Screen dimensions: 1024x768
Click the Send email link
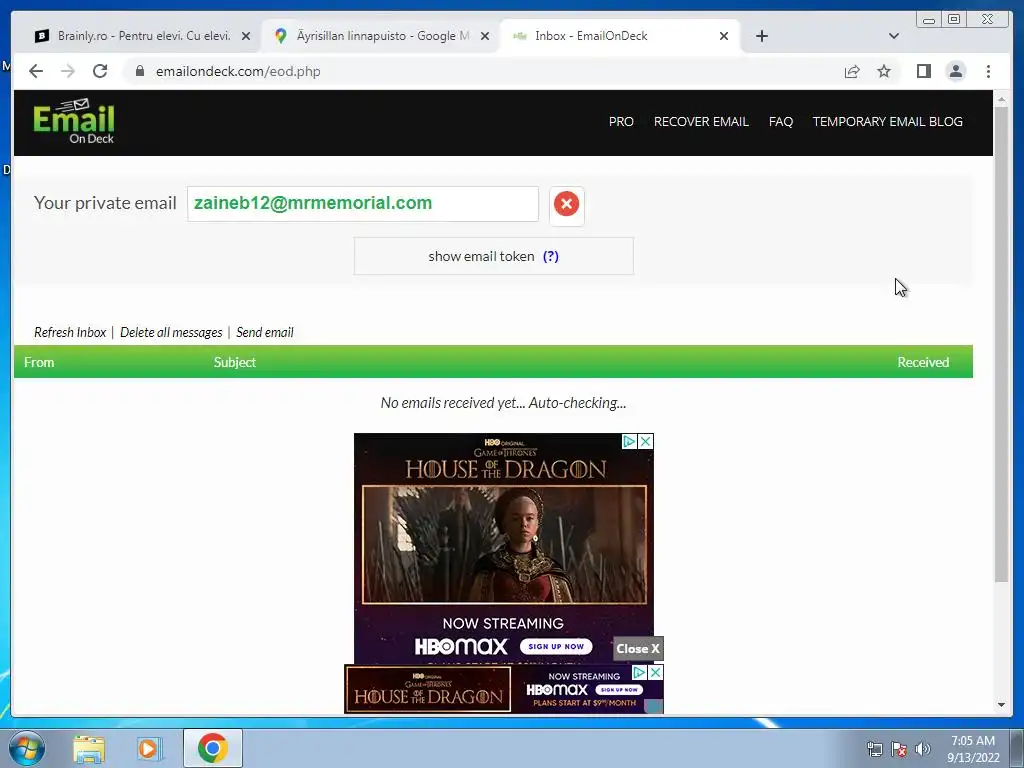click(x=264, y=332)
